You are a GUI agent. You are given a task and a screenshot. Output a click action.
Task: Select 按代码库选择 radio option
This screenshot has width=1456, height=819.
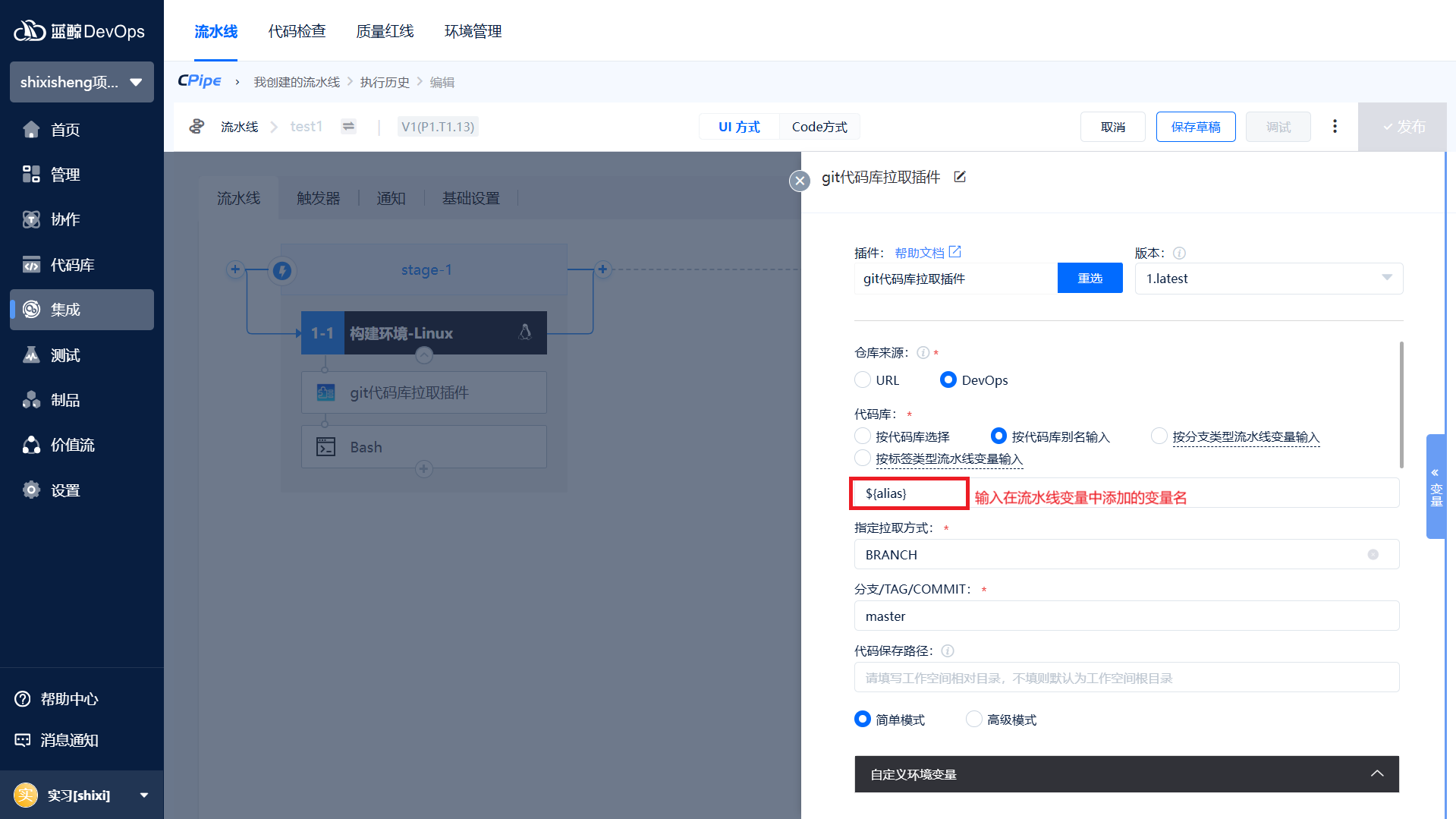coord(863,436)
